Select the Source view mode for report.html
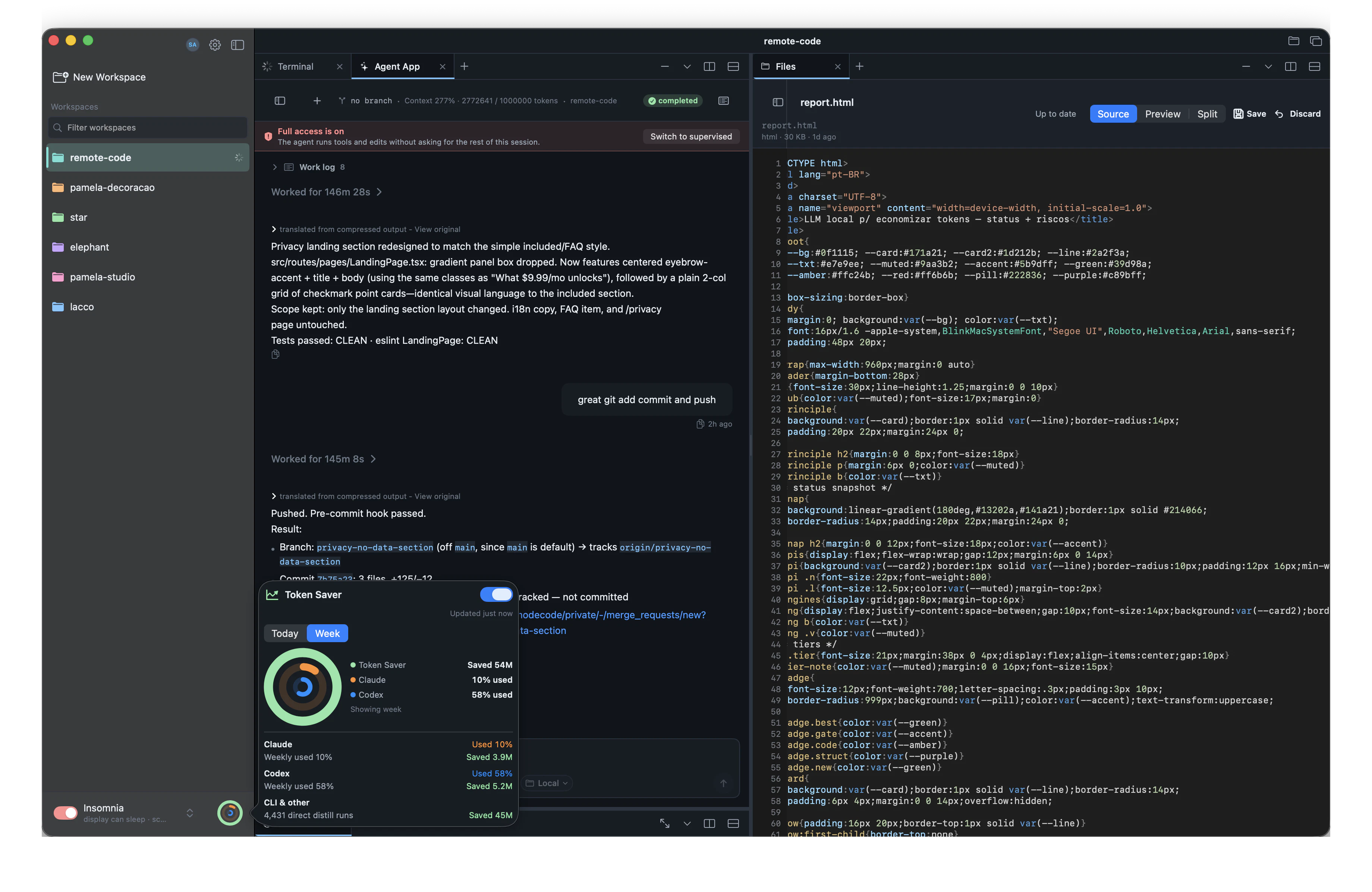The height and width of the screenshot is (892, 1372). [x=1113, y=114]
